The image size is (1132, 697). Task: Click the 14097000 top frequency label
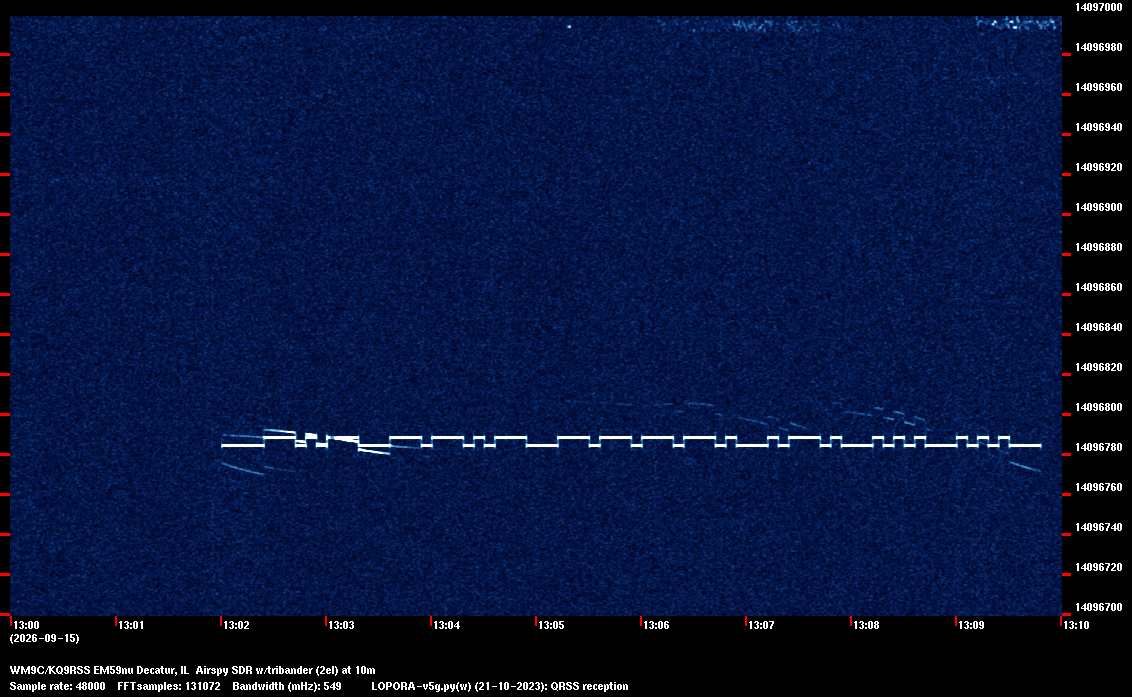tap(1099, 7)
